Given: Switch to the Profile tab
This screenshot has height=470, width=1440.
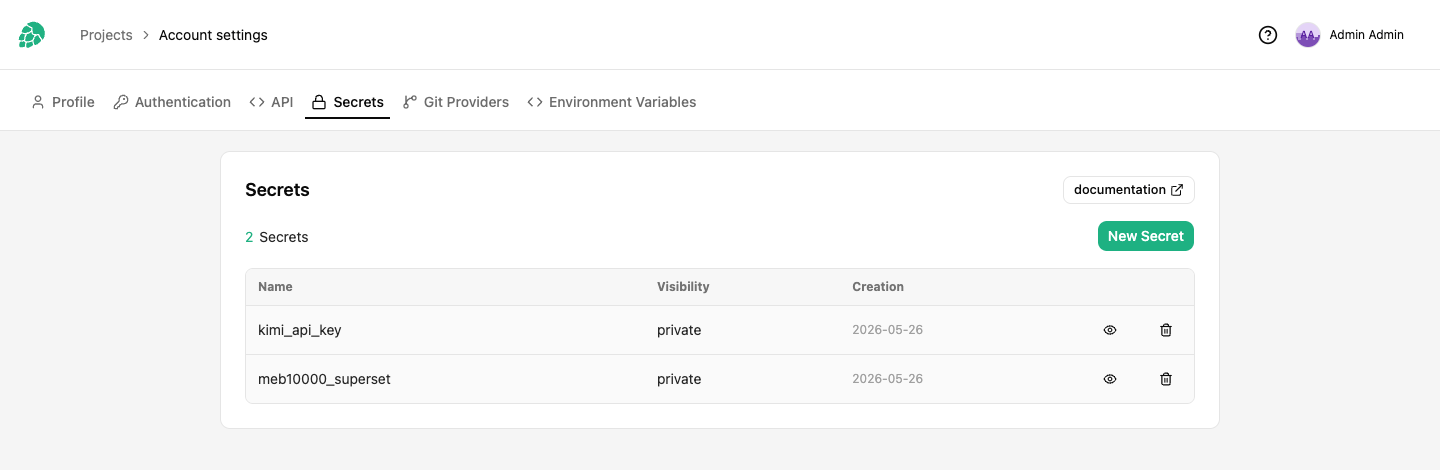Looking at the screenshot, I should [63, 102].
